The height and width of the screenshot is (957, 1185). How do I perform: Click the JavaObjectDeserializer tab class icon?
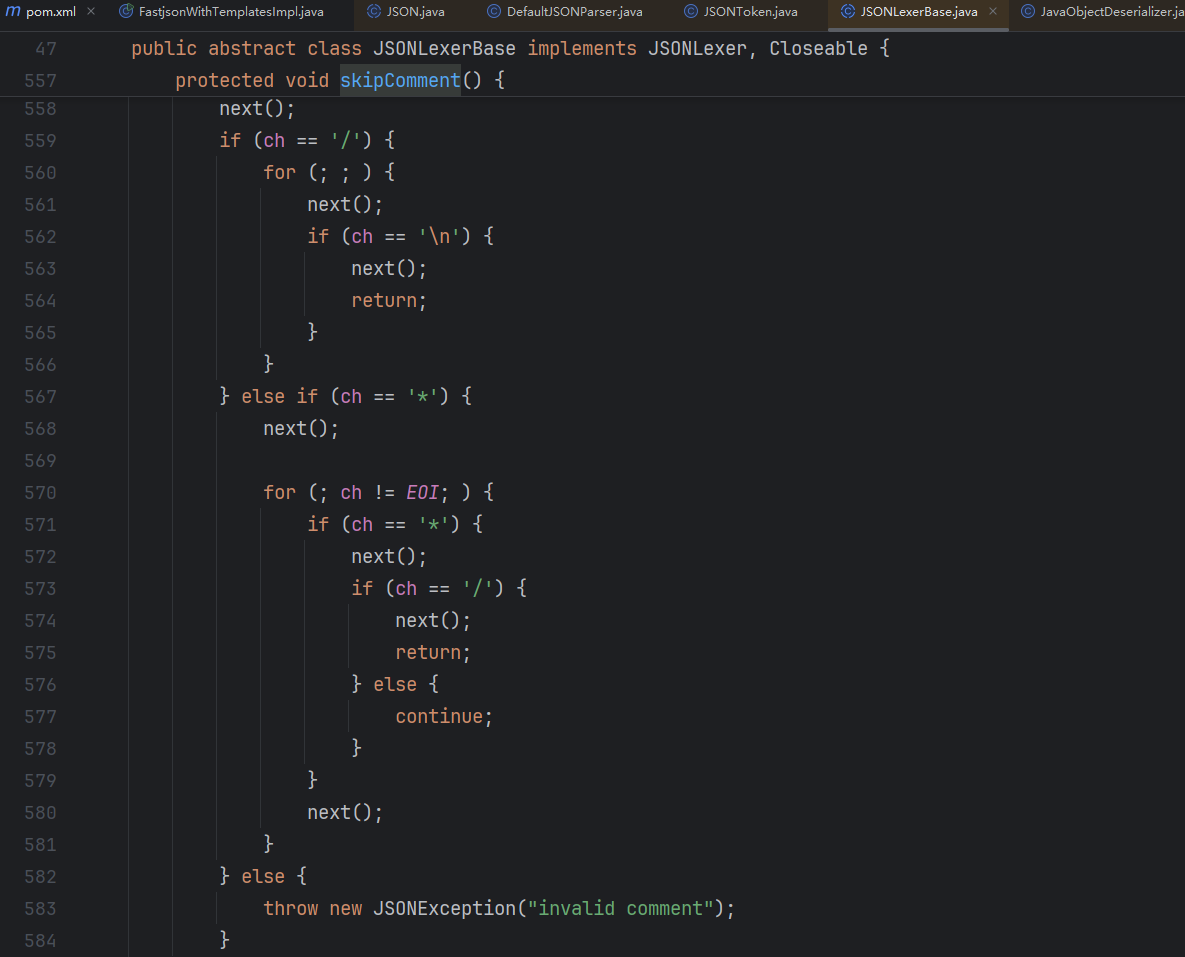(1028, 12)
